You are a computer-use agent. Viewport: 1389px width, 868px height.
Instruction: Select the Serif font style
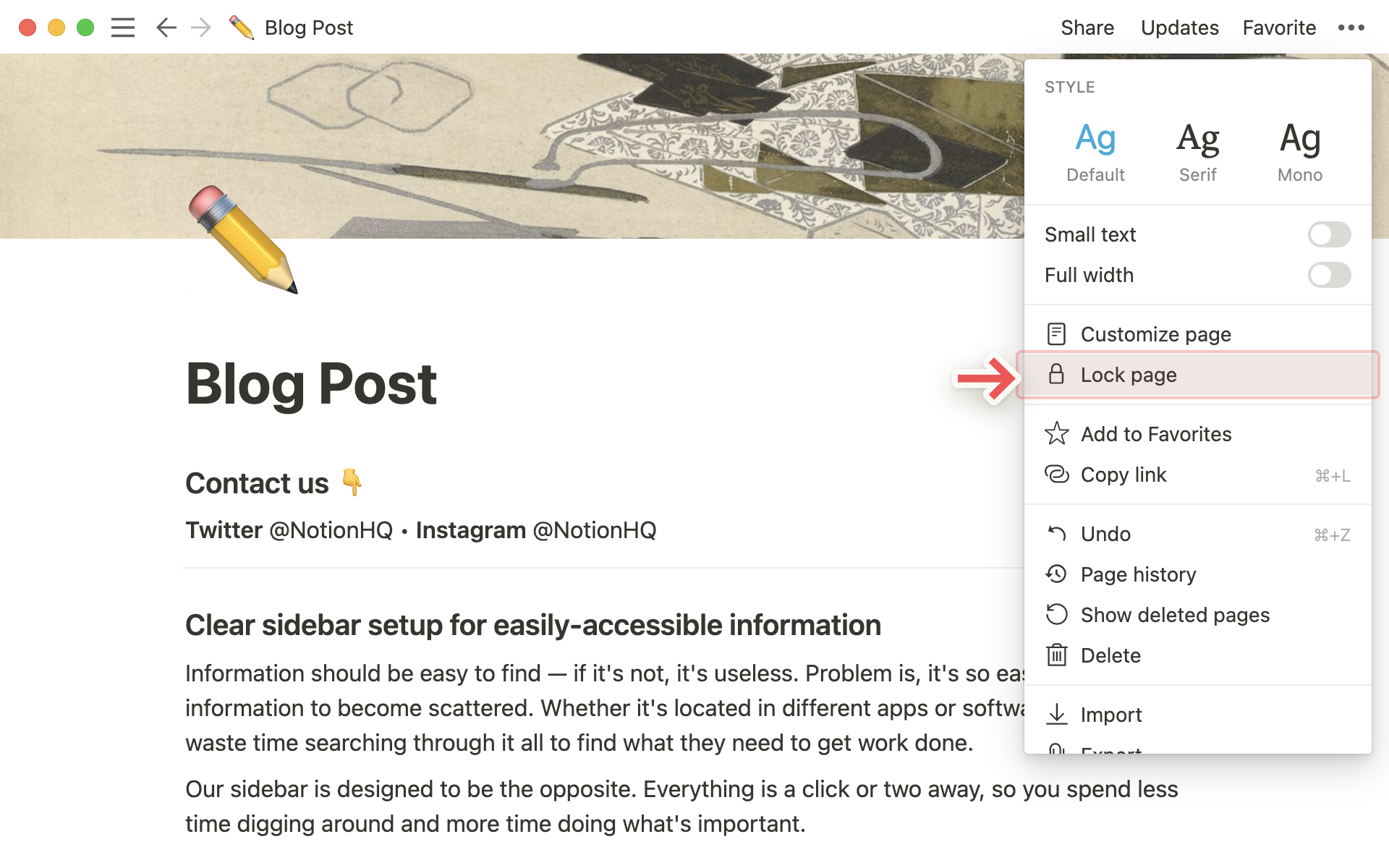click(x=1198, y=148)
